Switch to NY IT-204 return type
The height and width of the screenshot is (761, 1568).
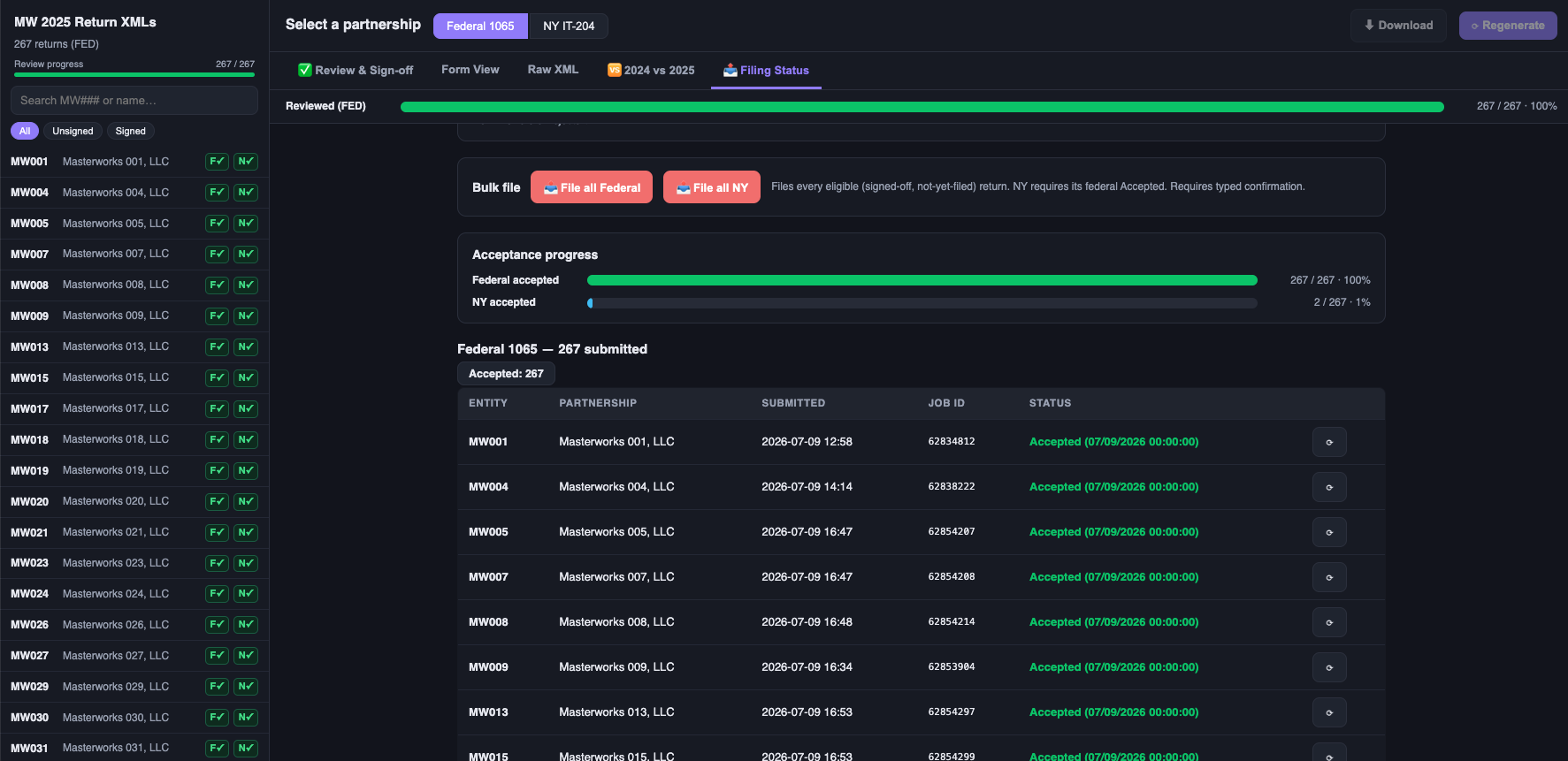point(569,26)
